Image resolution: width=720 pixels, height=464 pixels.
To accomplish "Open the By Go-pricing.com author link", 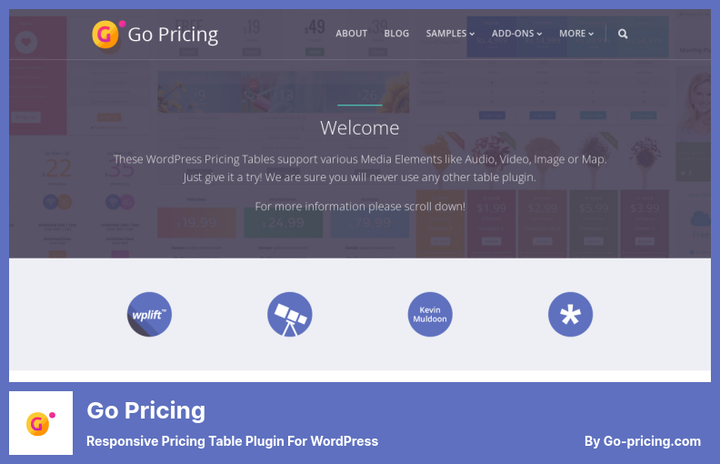I will pyautogui.click(x=642, y=441).
